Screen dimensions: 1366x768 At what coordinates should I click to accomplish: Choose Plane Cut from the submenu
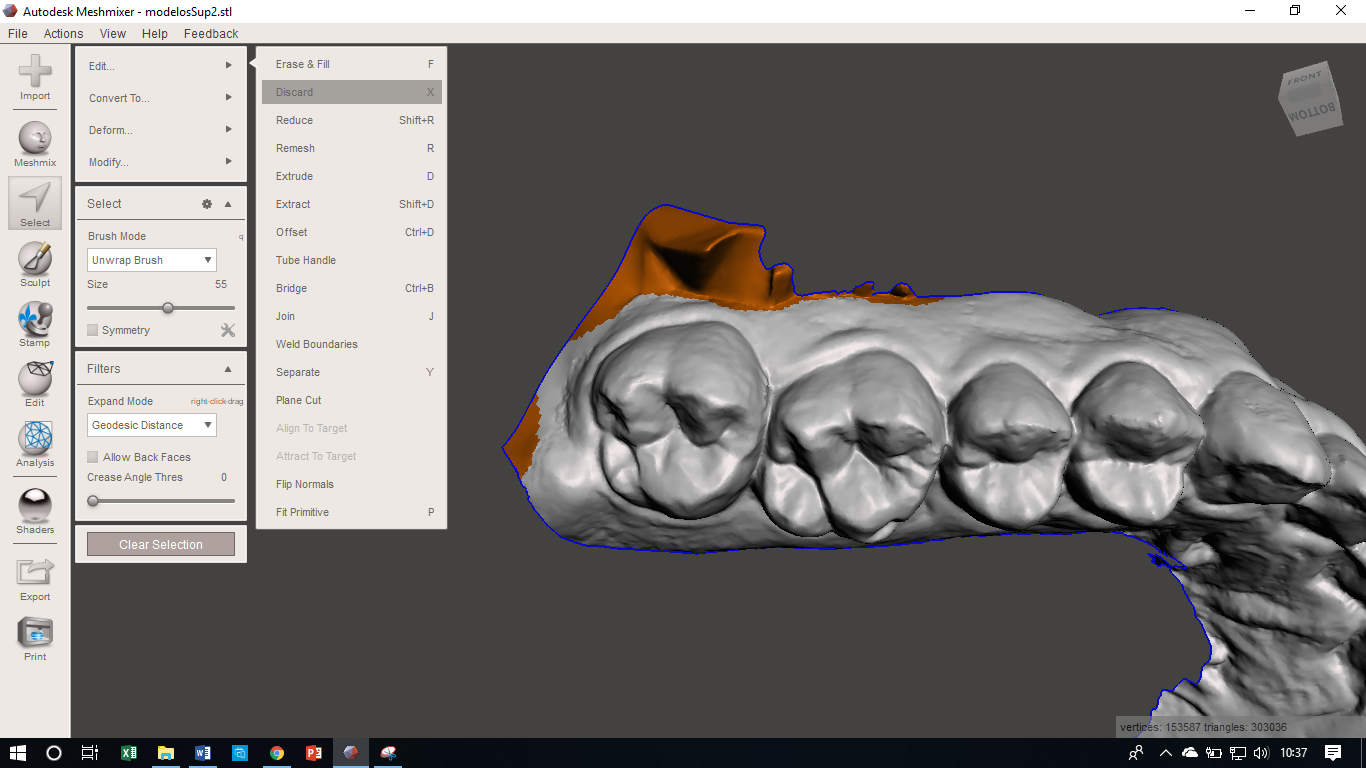pyautogui.click(x=352, y=400)
